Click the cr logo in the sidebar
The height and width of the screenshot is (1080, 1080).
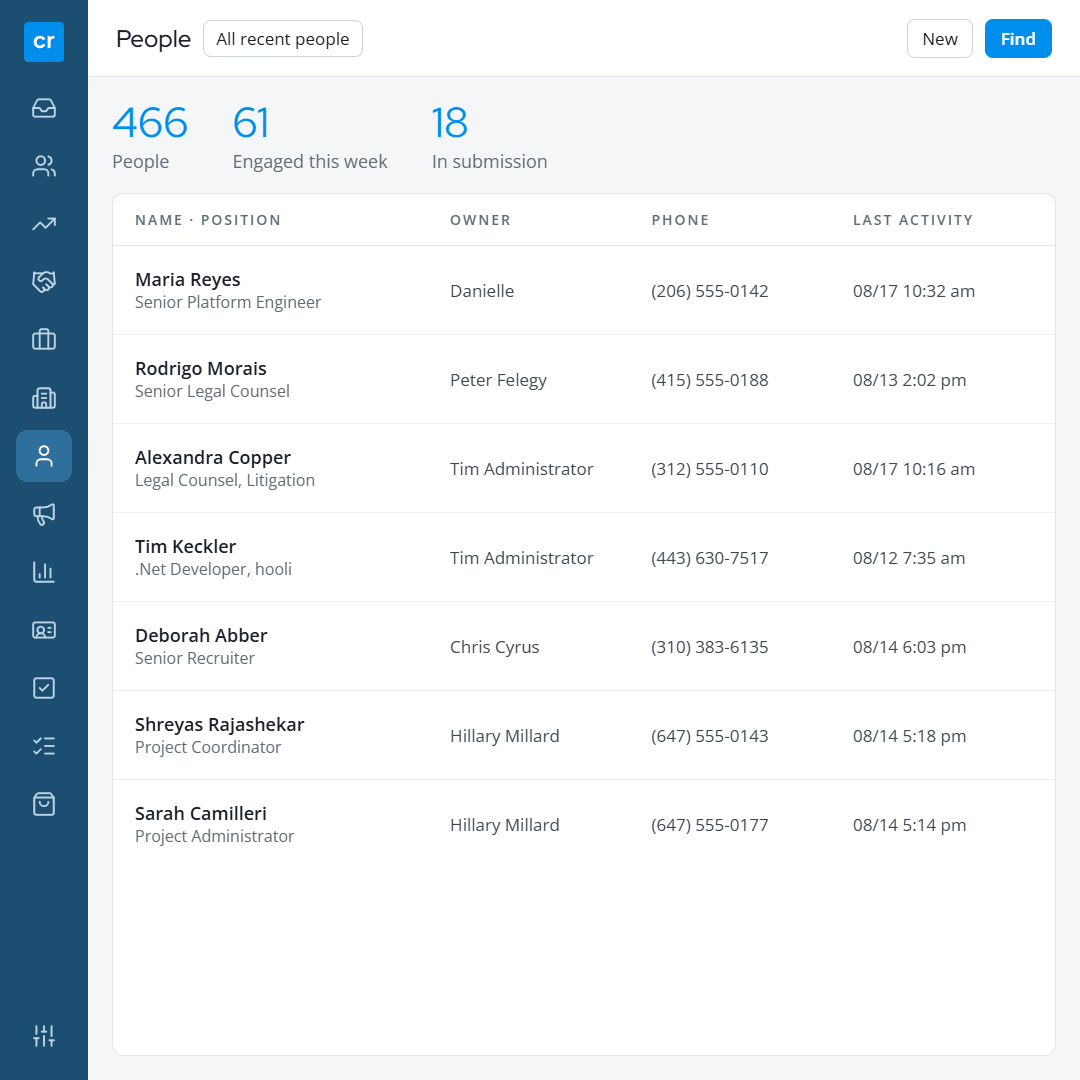[x=43, y=42]
